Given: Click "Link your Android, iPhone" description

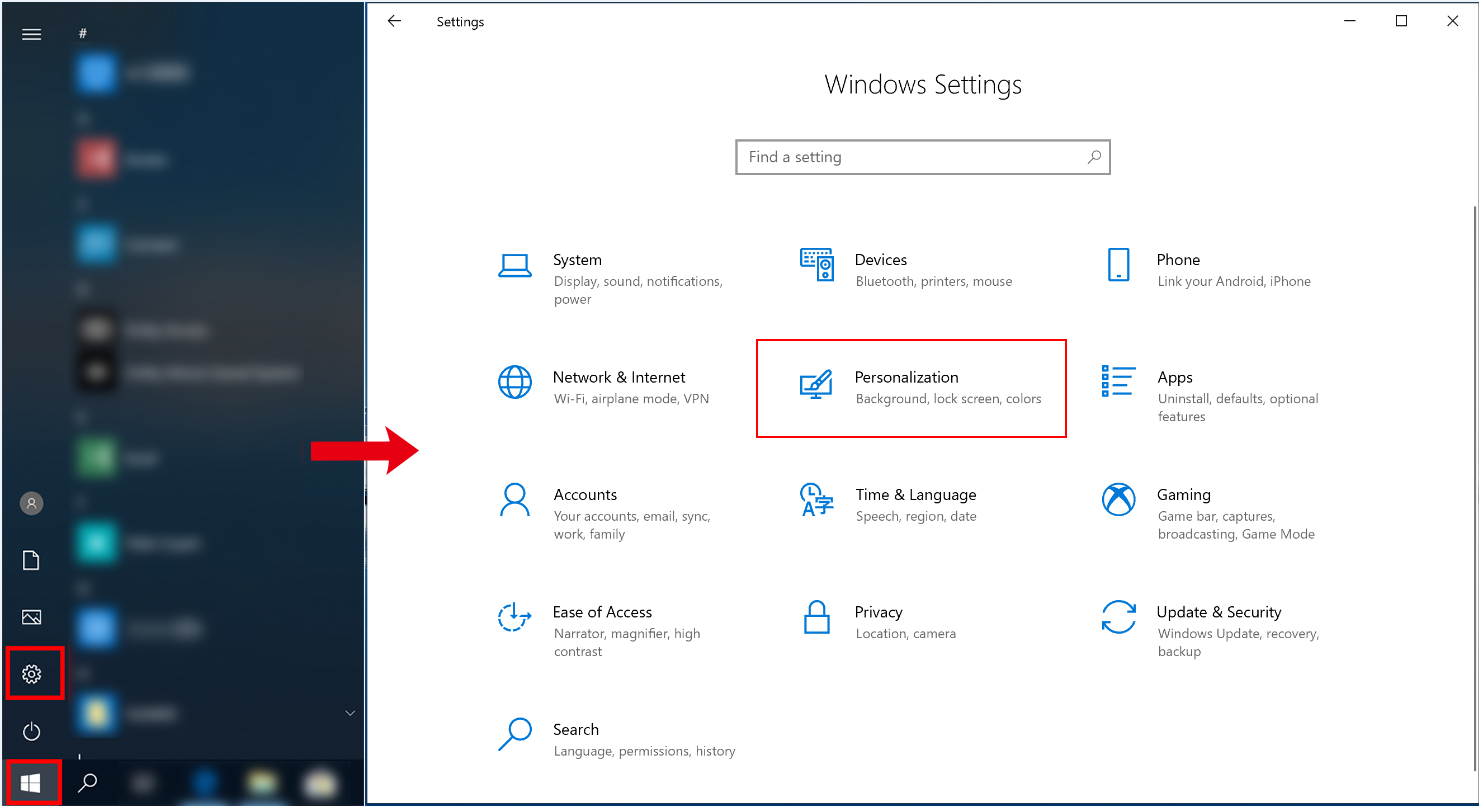Looking at the screenshot, I should (1234, 282).
